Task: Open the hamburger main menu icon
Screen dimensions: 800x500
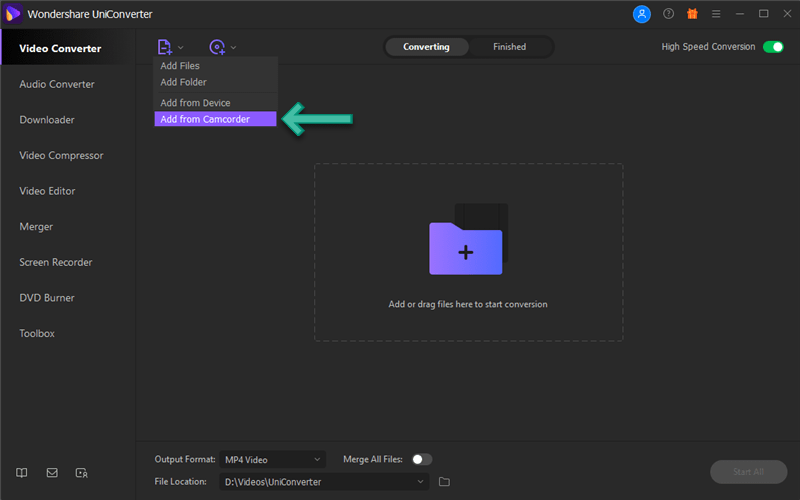Action: click(716, 14)
